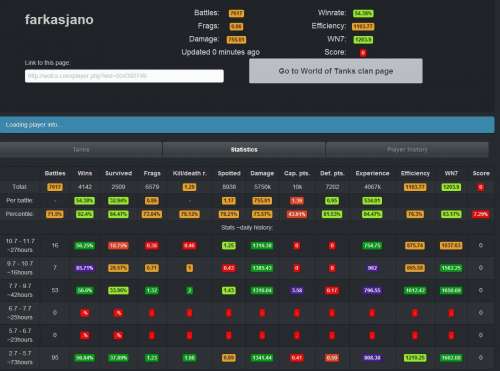Click the Percentile row red Score badge
Image resolution: width=500 pixels, height=371 pixels.
click(481, 214)
